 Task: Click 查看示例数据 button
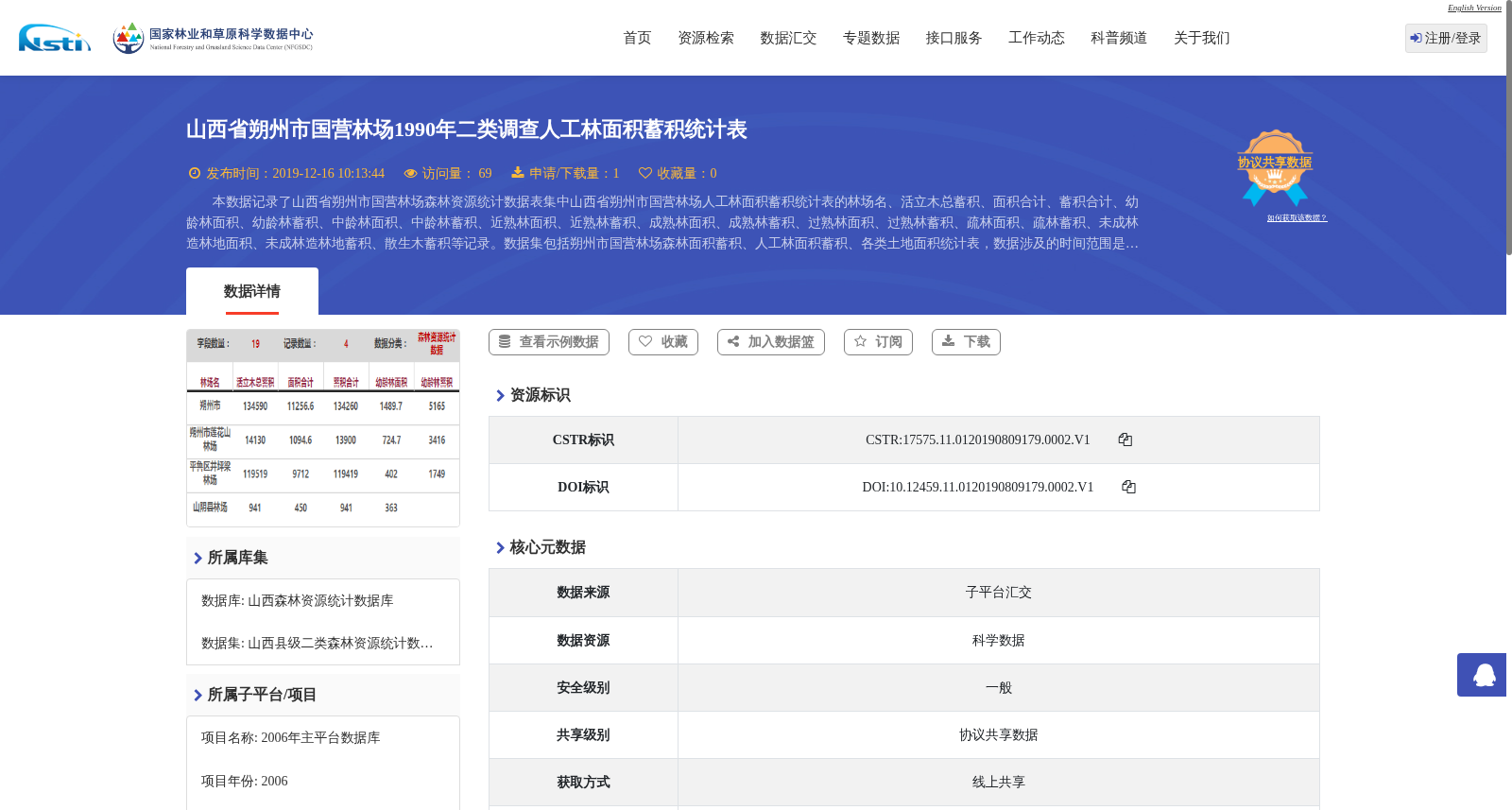click(549, 342)
